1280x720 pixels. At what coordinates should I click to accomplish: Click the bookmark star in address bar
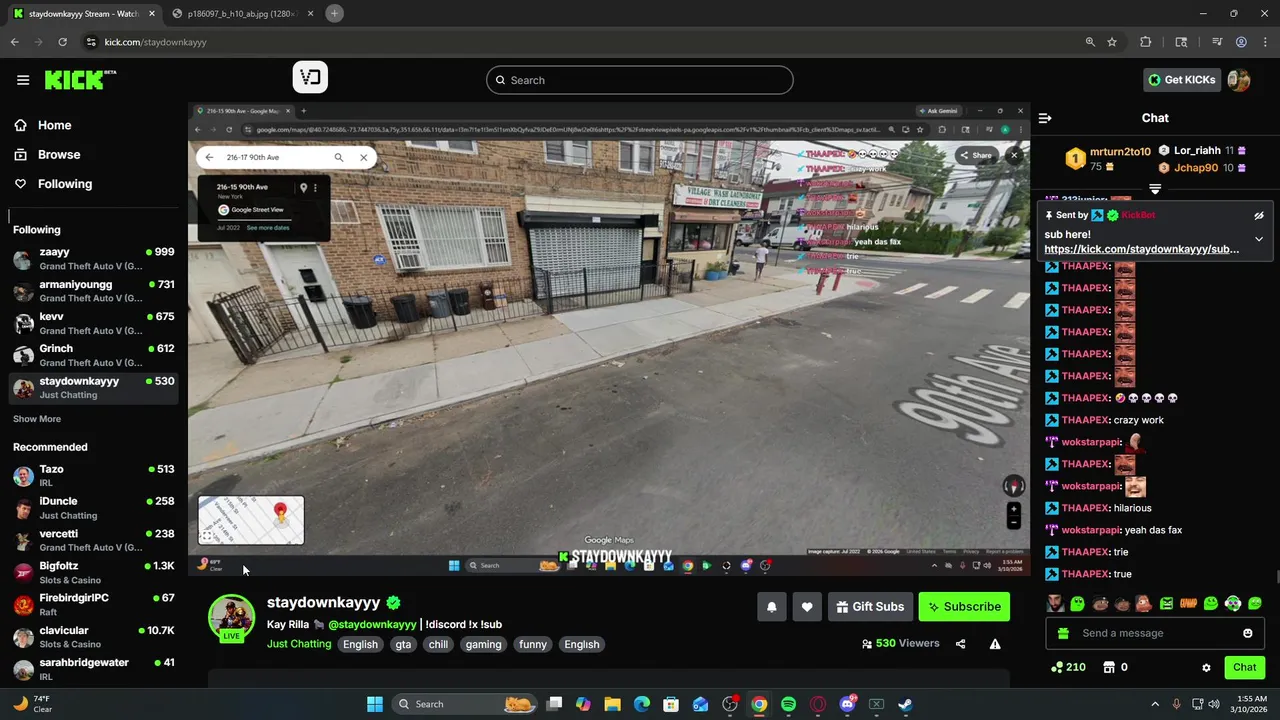point(1112,42)
